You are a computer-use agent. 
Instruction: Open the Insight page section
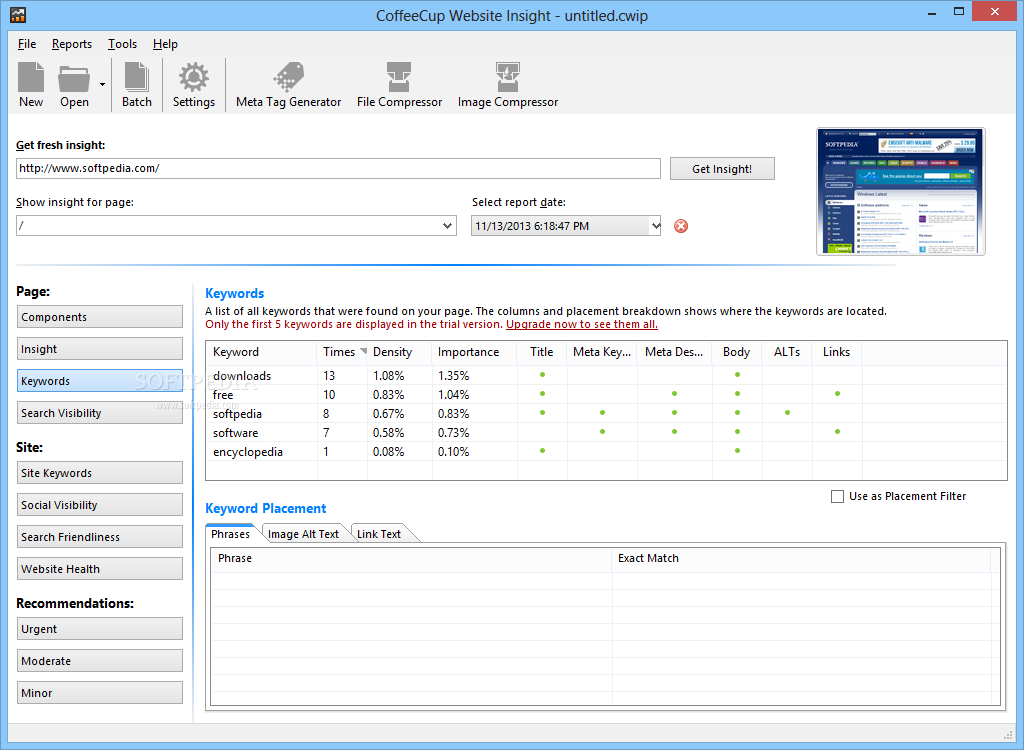click(x=100, y=349)
